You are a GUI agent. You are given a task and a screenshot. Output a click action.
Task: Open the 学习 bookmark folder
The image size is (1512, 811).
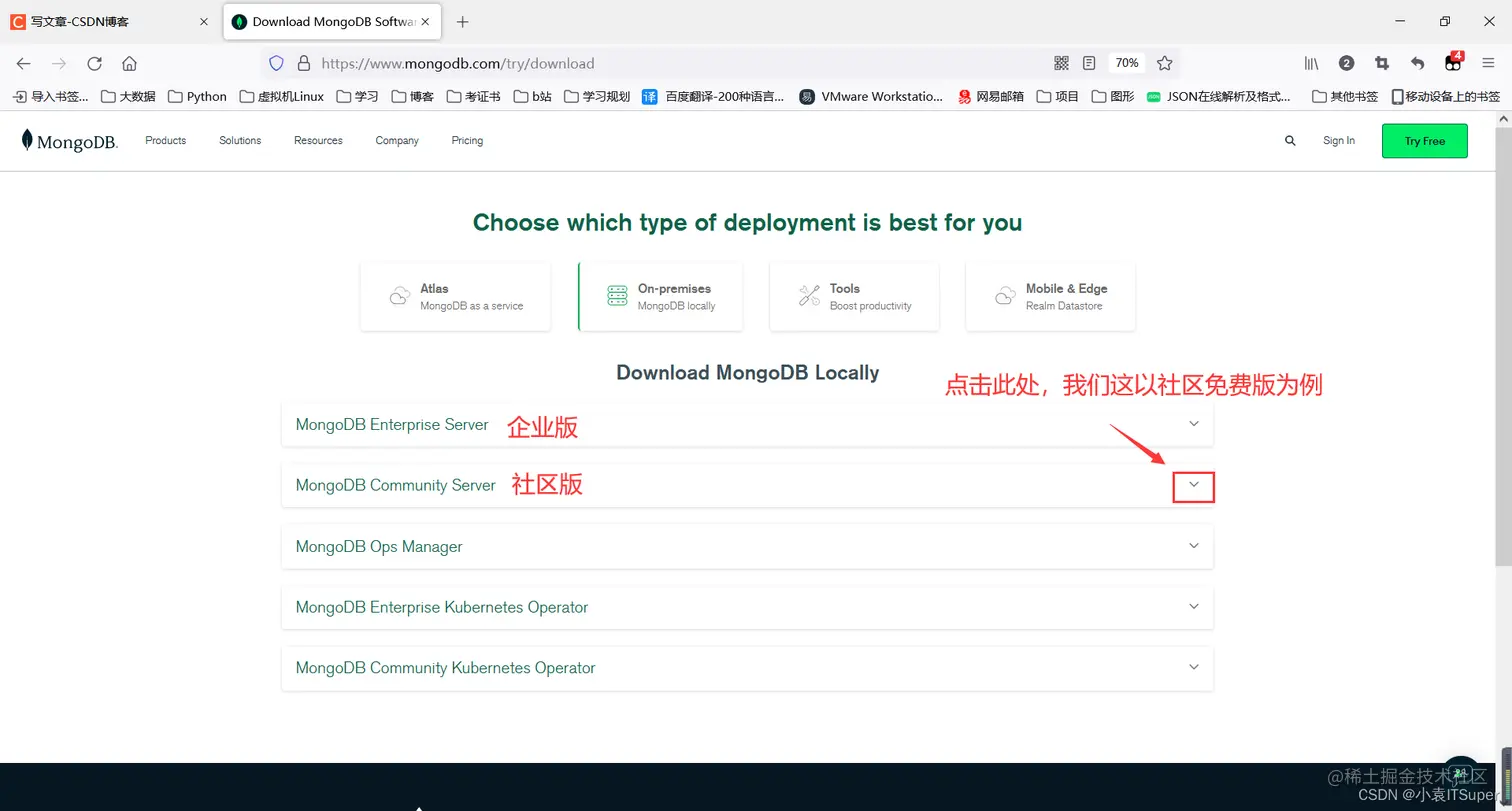358,96
